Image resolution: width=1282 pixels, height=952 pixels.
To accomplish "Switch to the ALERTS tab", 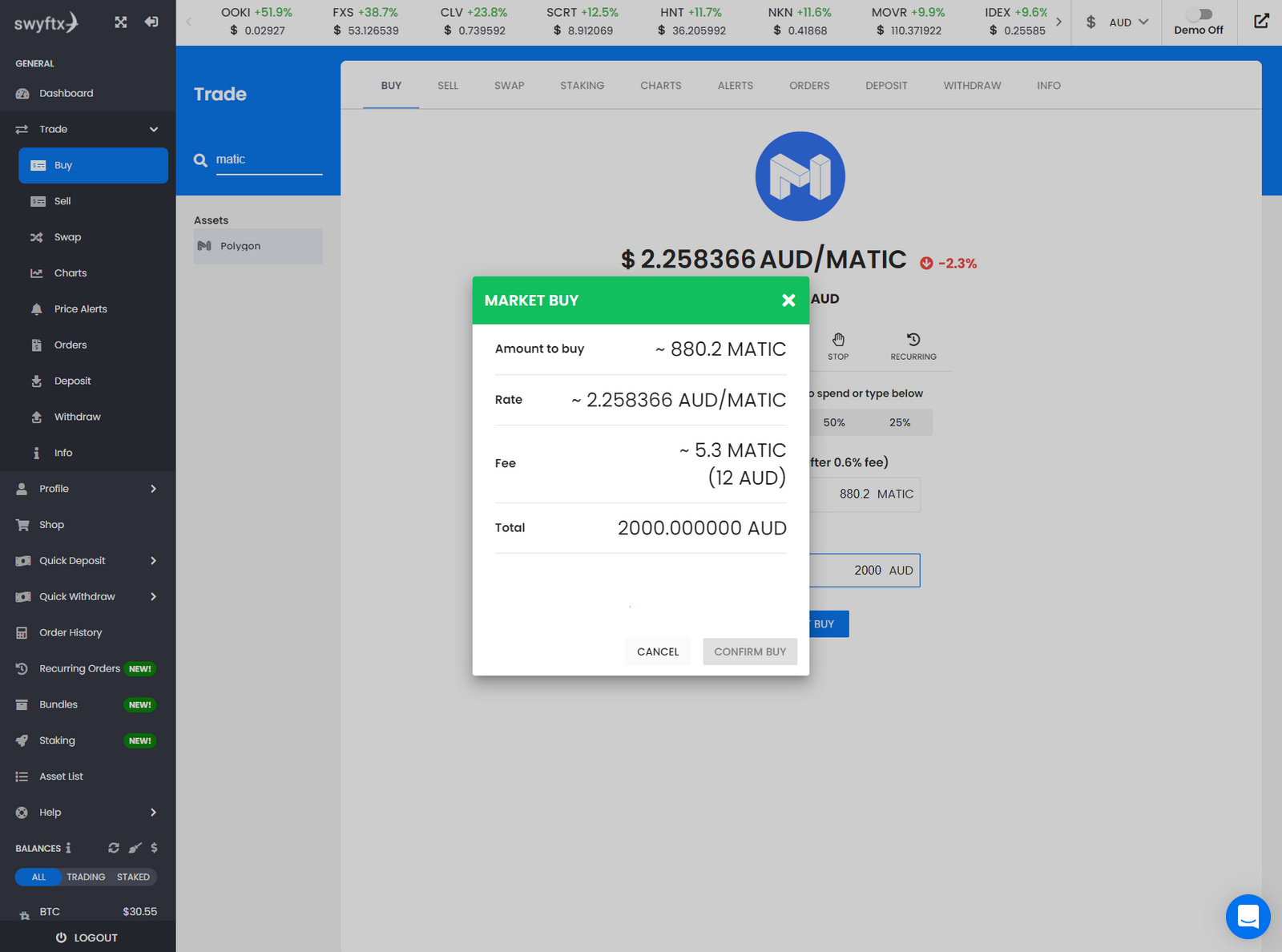I will point(736,86).
